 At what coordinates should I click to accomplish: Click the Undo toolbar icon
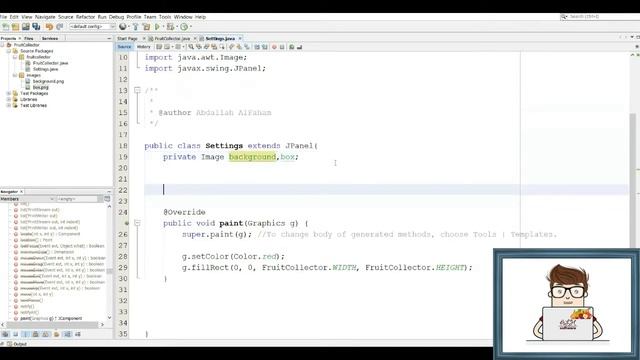pyautogui.click(x=49, y=27)
